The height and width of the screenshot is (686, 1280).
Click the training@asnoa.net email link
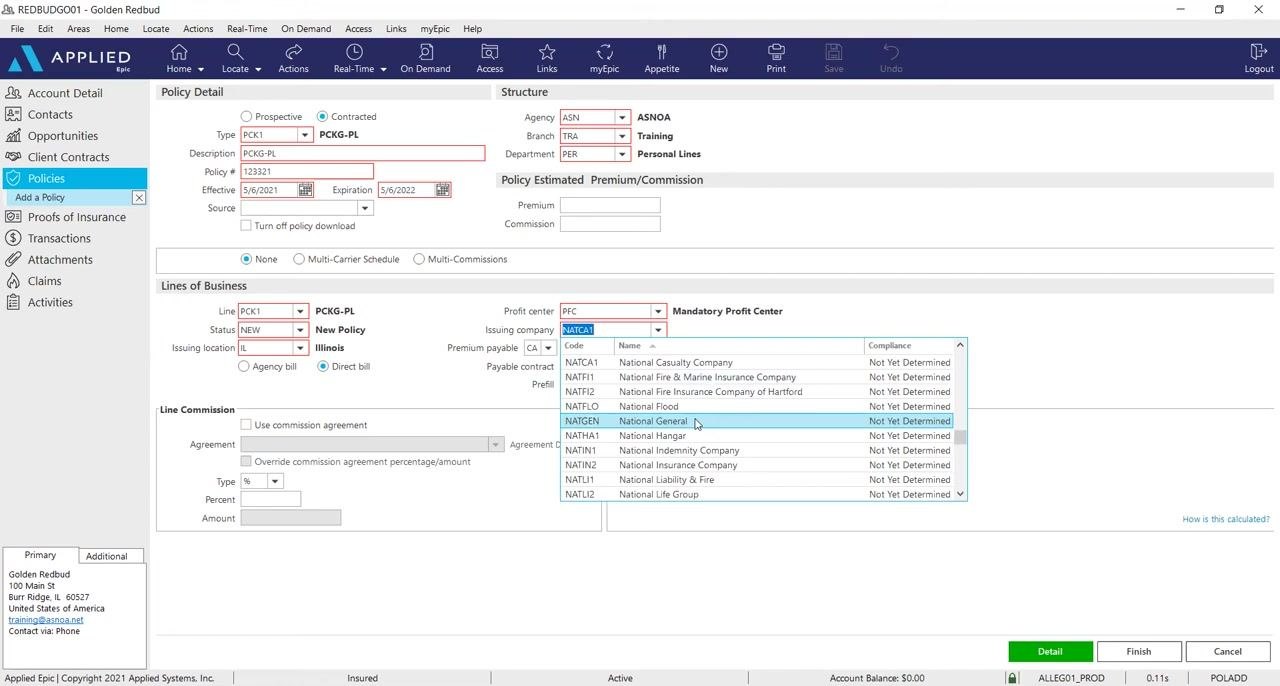(46, 620)
